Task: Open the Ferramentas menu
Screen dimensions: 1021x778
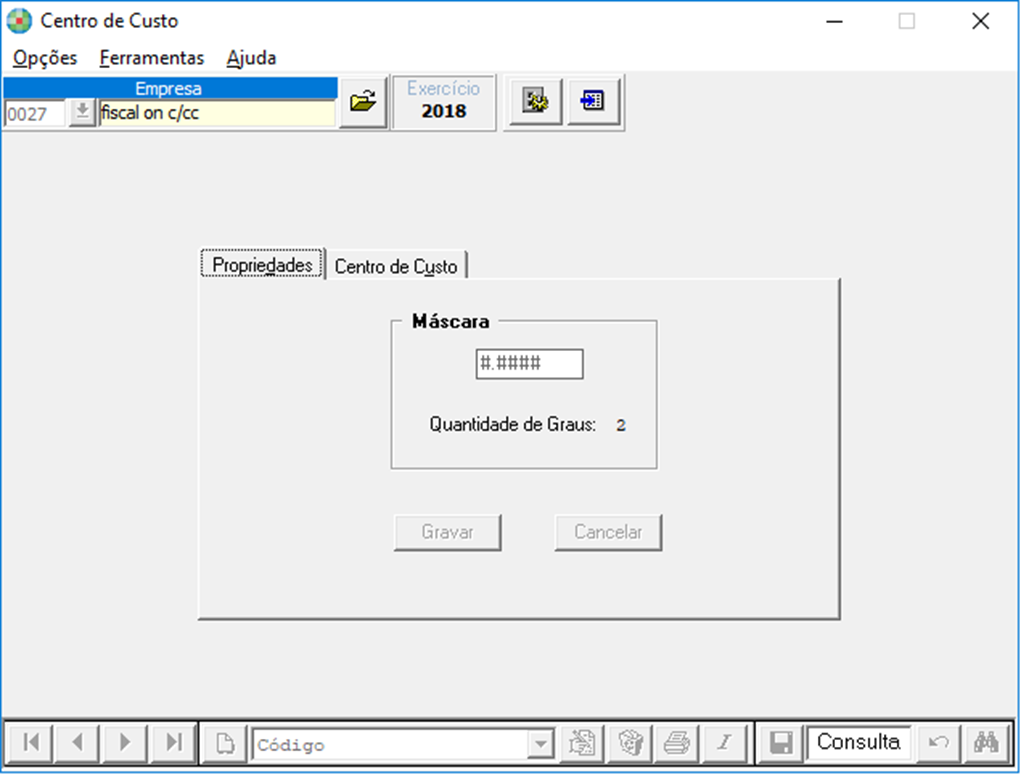Action: pos(152,58)
